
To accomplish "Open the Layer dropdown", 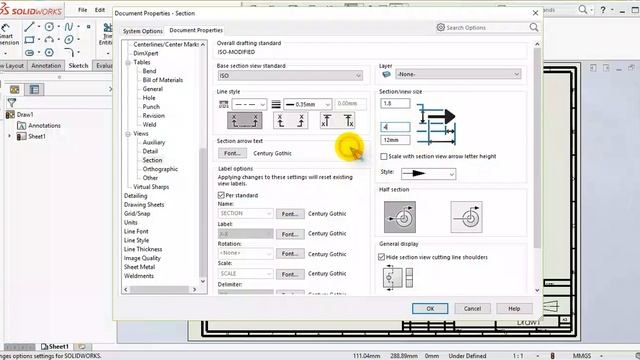I will tap(458, 74).
